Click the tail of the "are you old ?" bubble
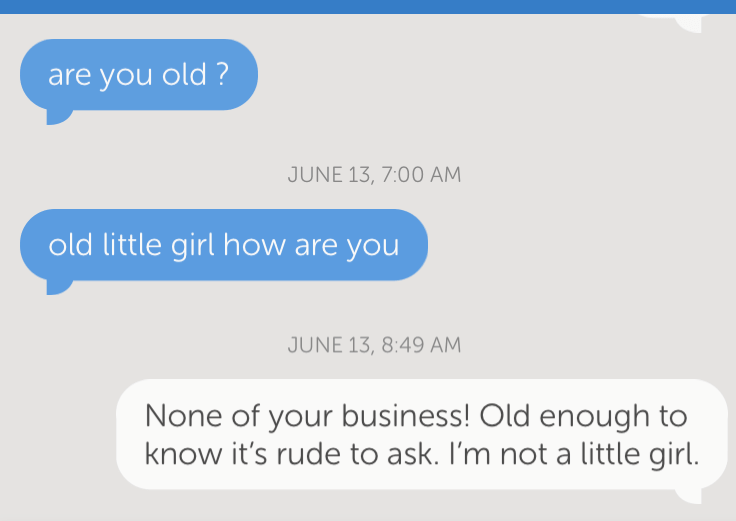The image size is (736, 521). 57,116
